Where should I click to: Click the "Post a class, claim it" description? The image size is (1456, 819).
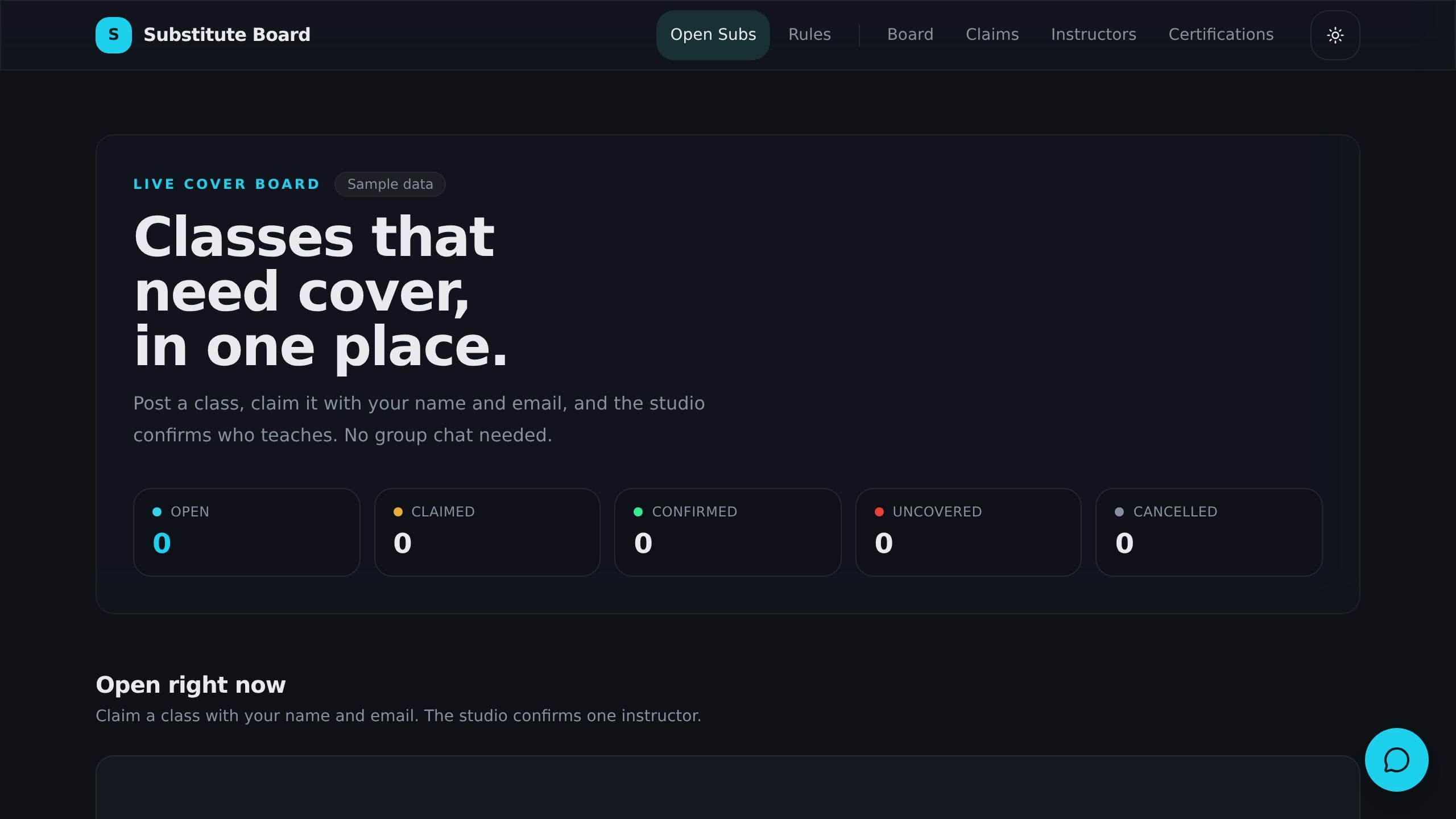[x=419, y=419]
